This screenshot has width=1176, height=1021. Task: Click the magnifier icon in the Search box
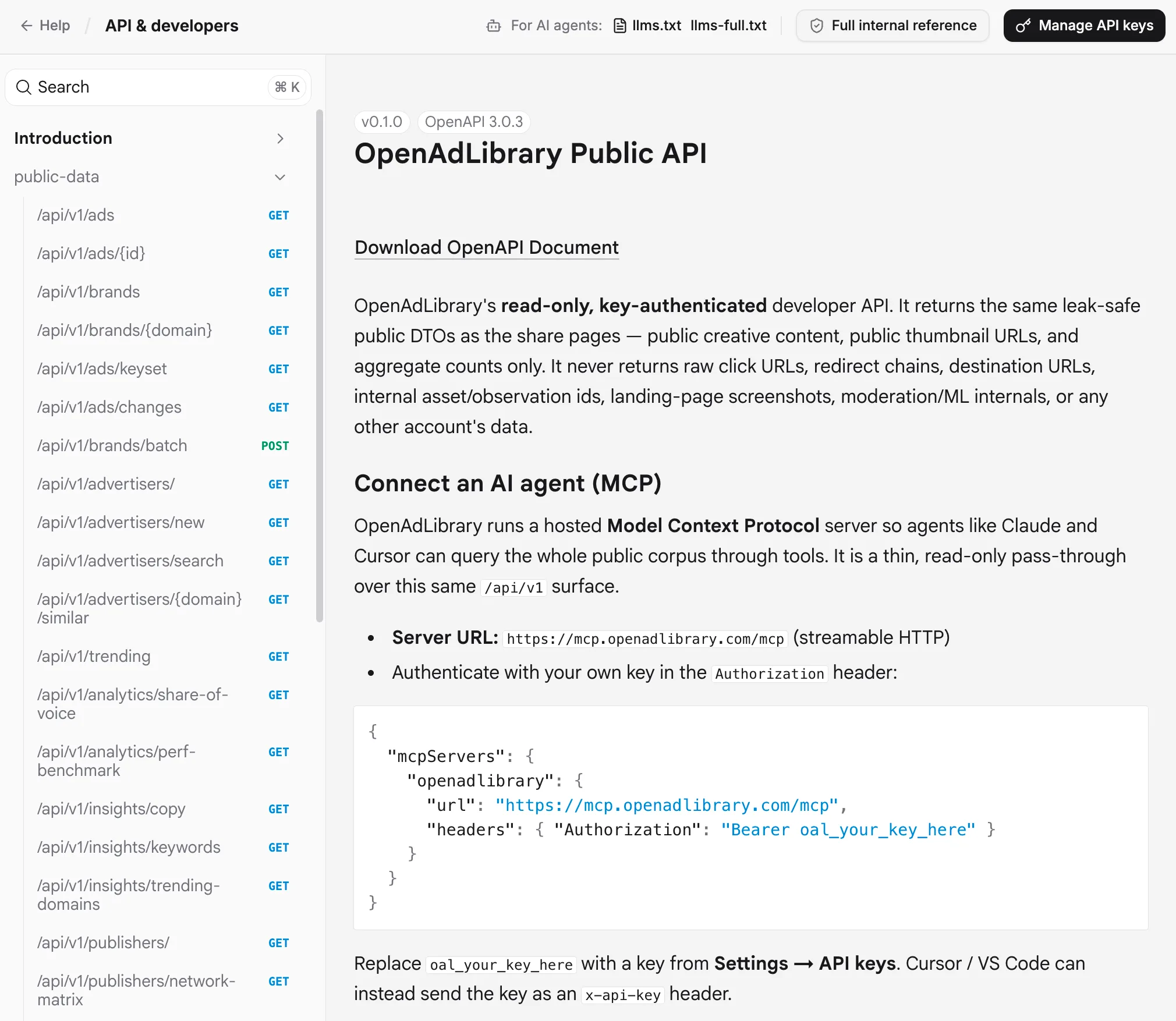click(x=24, y=87)
